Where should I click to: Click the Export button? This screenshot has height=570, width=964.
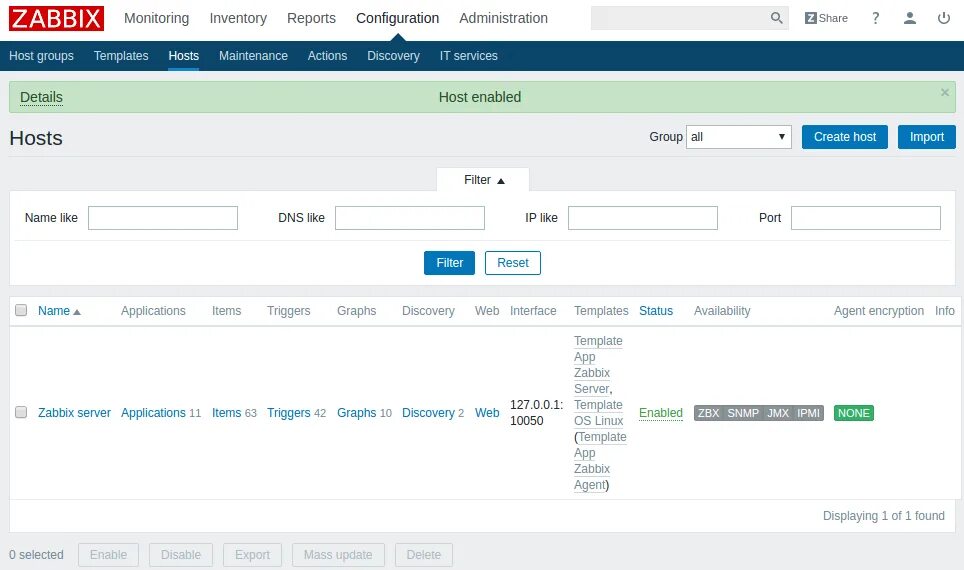tap(252, 555)
